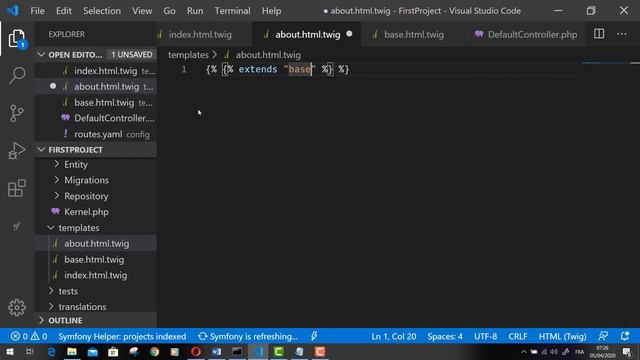
Task: Click Ln 1, Col 20 go-to-line indicator
Action: click(393, 336)
